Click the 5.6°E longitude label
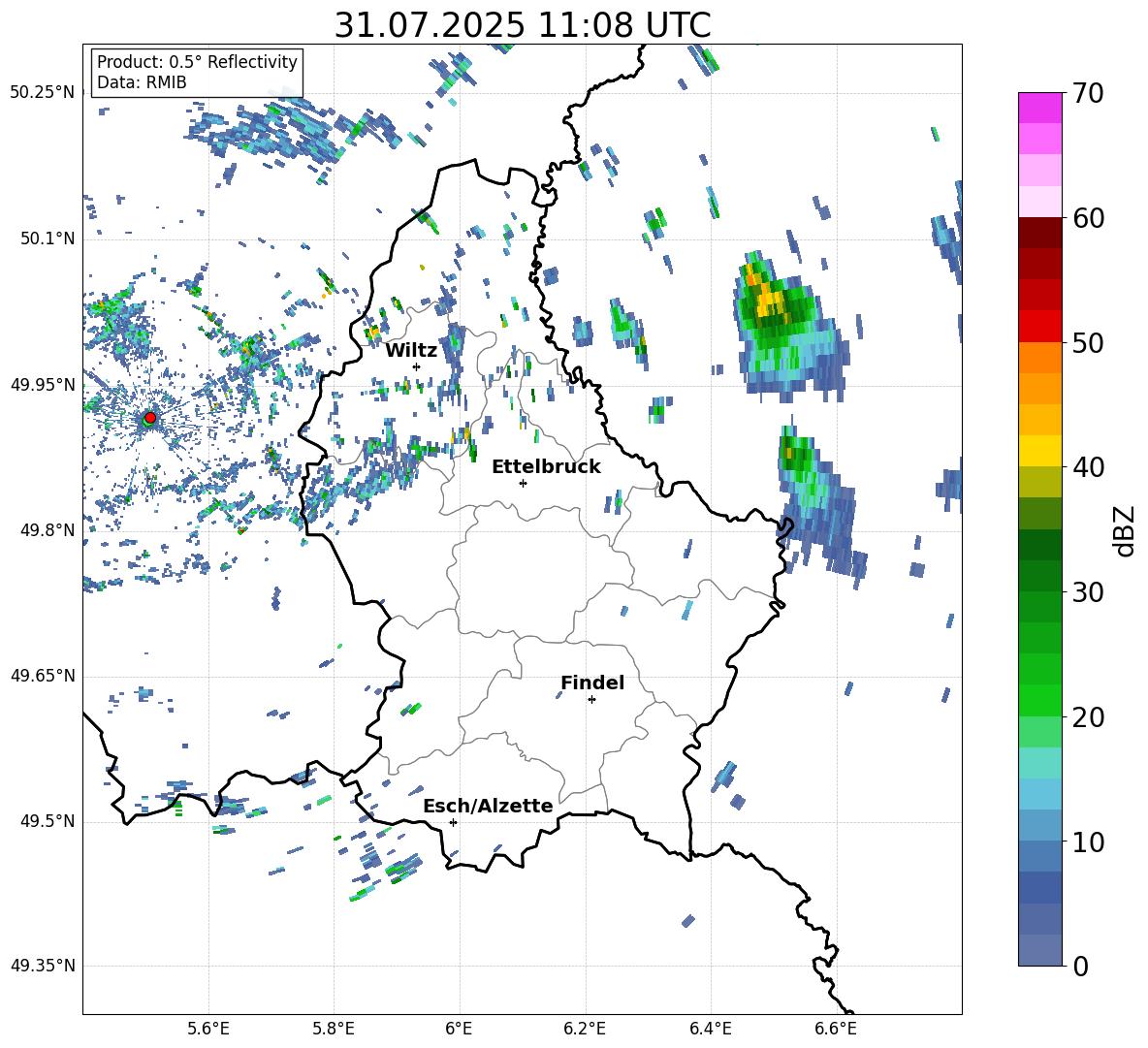Screen dimensions: 1148x1048 pos(208,1030)
